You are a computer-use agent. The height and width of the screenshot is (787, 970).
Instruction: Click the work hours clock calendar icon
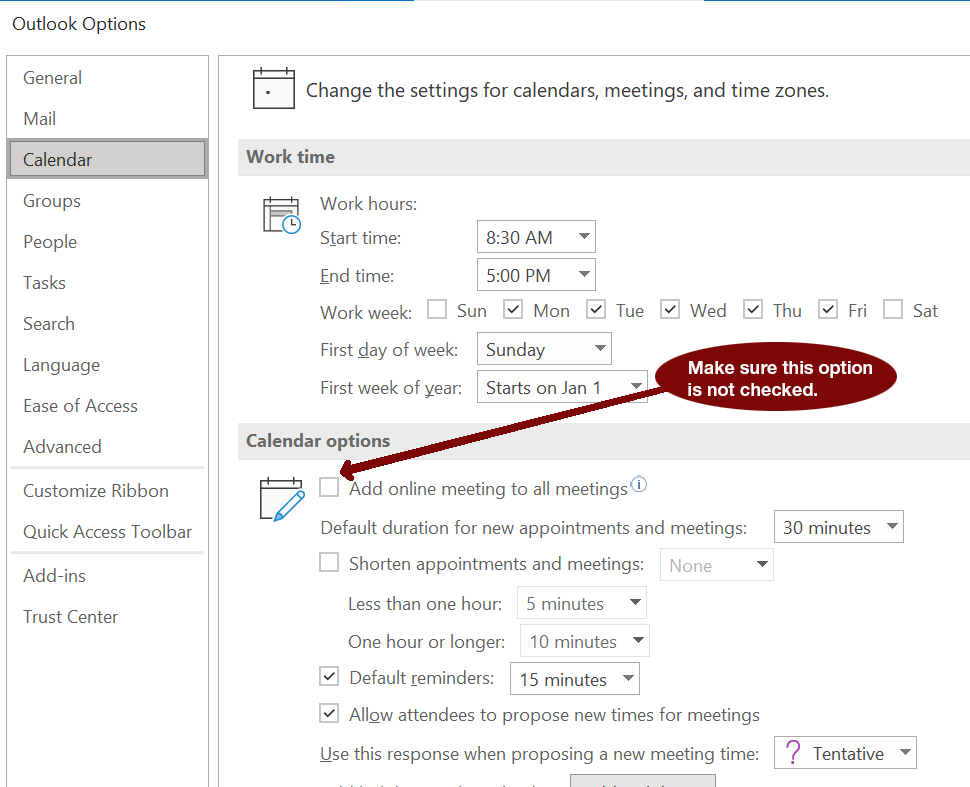pyautogui.click(x=281, y=216)
